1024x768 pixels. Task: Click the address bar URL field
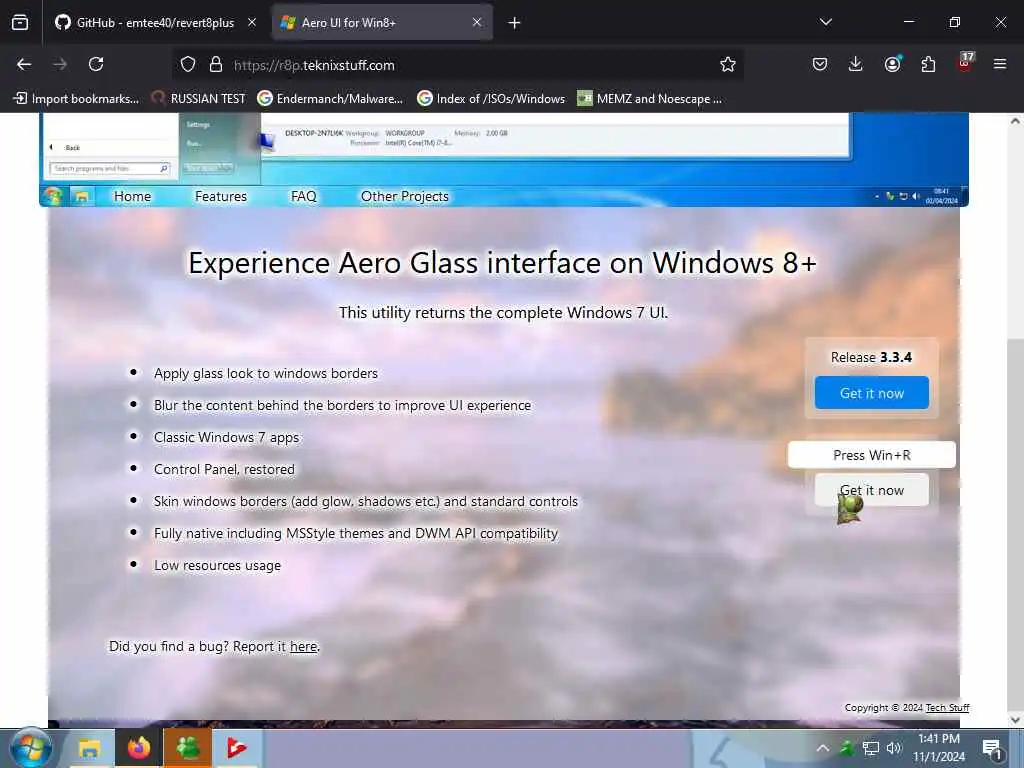pos(457,65)
